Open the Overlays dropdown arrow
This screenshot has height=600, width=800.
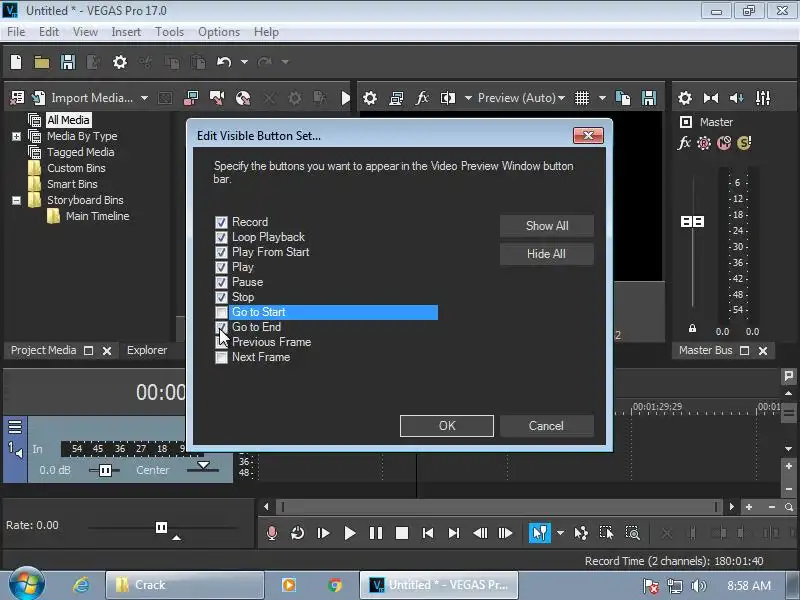click(602, 98)
